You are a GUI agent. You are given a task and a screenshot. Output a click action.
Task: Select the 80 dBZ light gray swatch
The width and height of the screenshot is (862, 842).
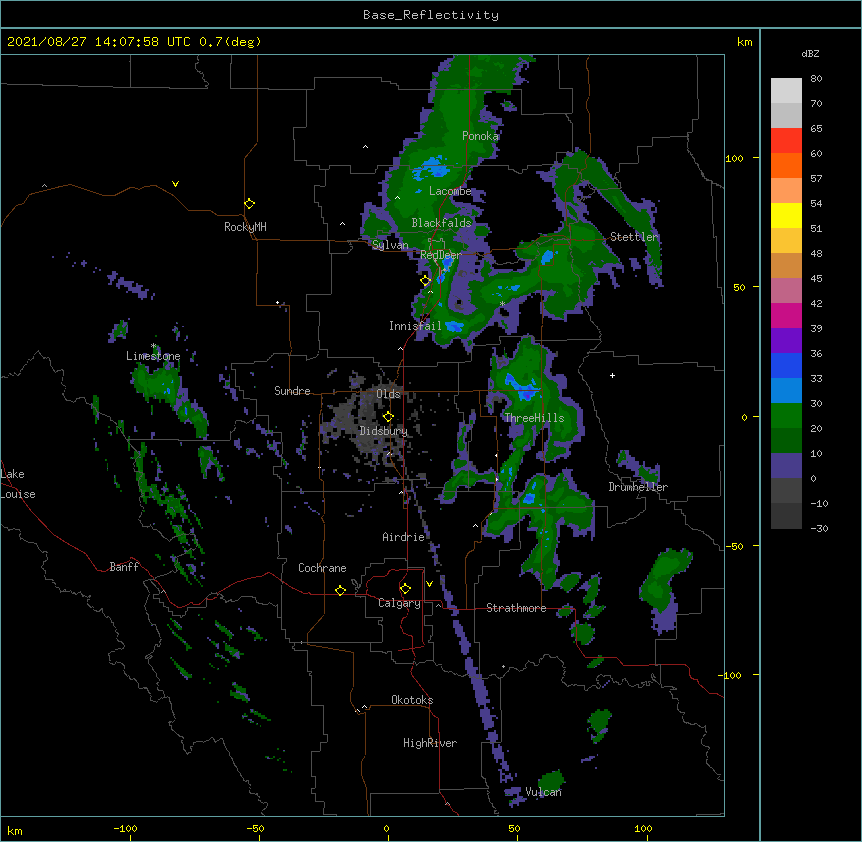tap(786, 91)
